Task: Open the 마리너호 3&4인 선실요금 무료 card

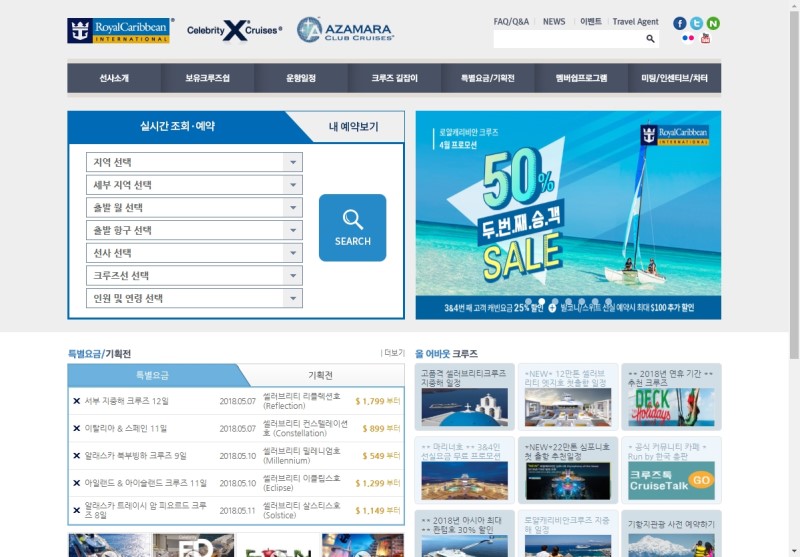Action: (464, 470)
